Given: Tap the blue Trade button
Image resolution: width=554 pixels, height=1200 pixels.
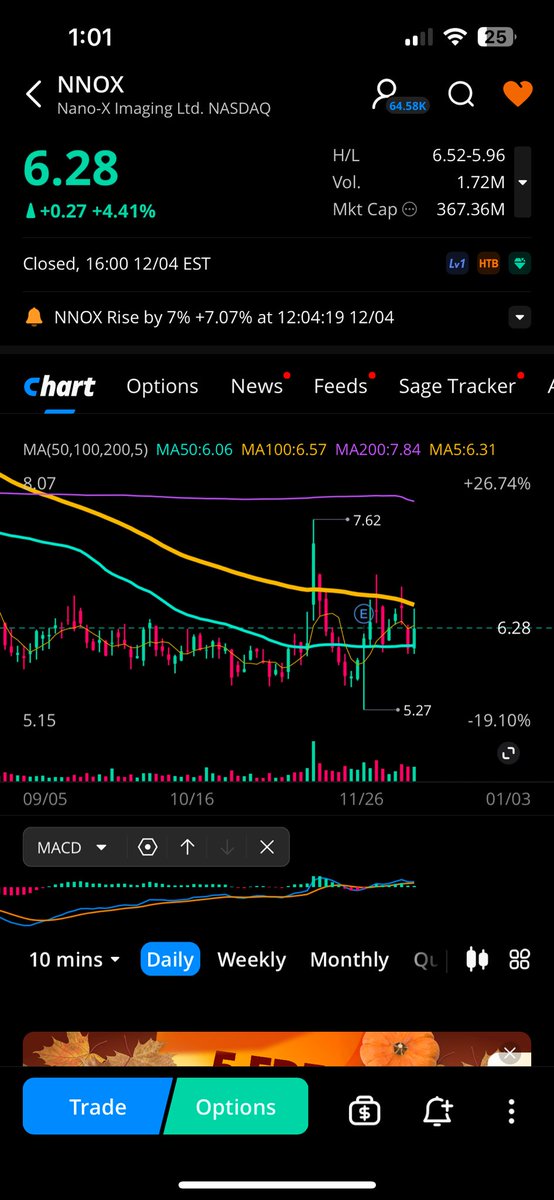Looking at the screenshot, I should coord(98,1107).
